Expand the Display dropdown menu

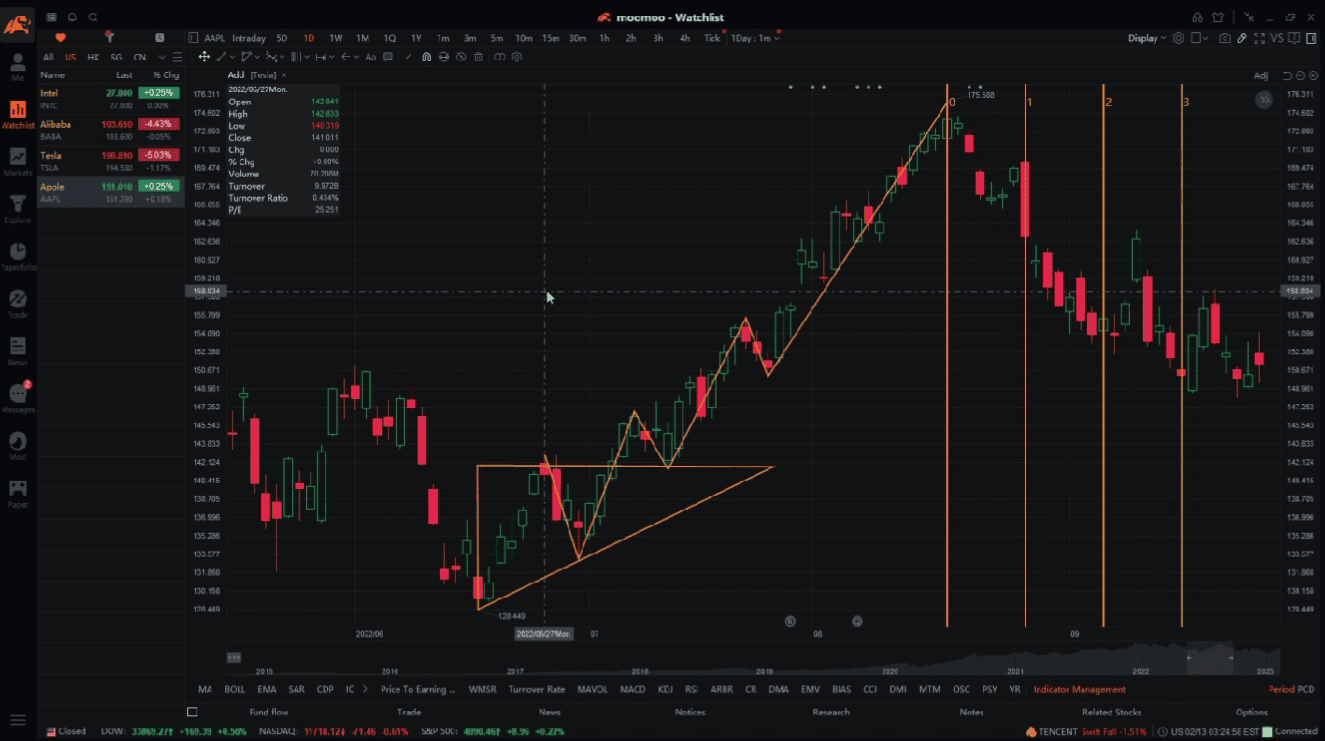[x=1147, y=38]
